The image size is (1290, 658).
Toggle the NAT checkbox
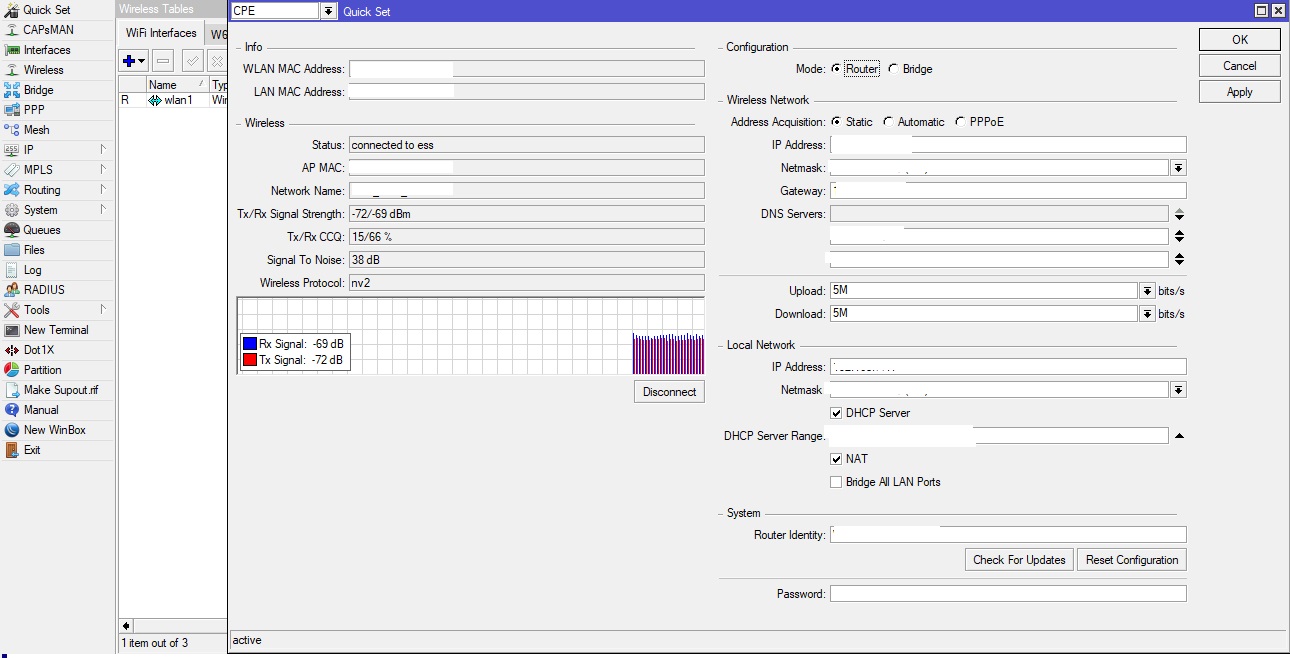(836, 459)
